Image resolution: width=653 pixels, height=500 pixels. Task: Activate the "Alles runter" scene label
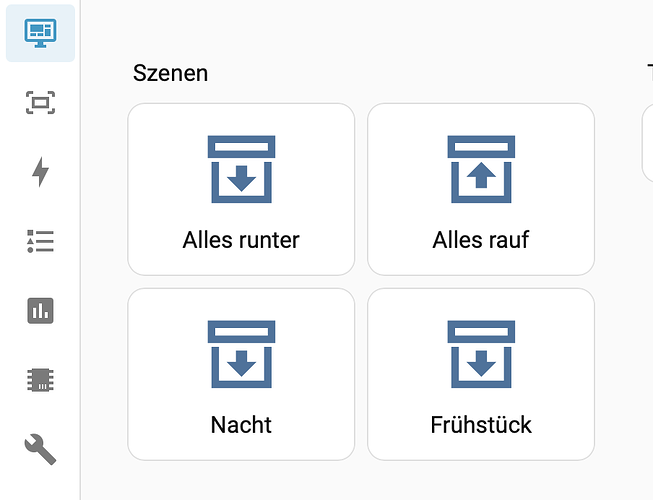(x=241, y=240)
